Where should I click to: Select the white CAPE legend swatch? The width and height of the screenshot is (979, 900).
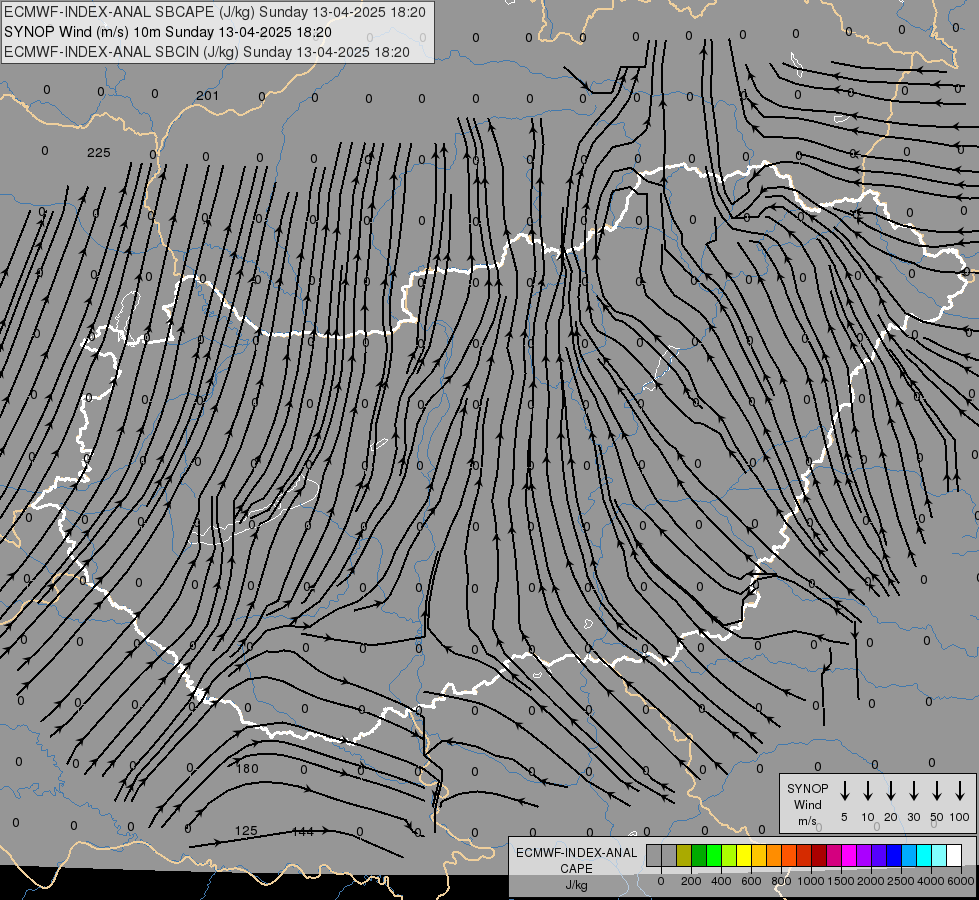954,855
